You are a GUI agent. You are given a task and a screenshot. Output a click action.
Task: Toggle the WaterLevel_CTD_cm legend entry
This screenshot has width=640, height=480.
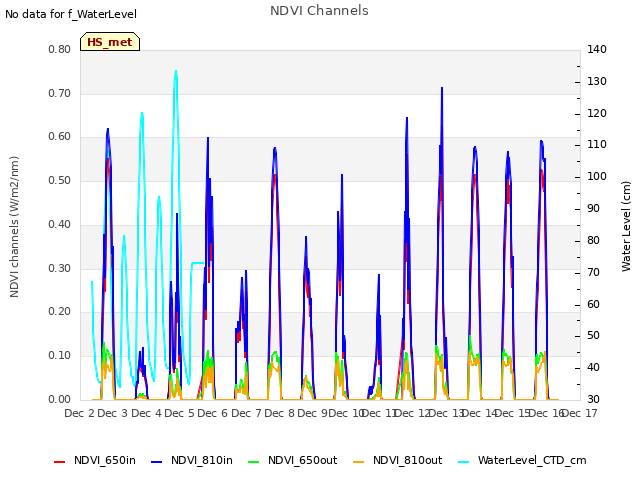[x=522, y=460]
